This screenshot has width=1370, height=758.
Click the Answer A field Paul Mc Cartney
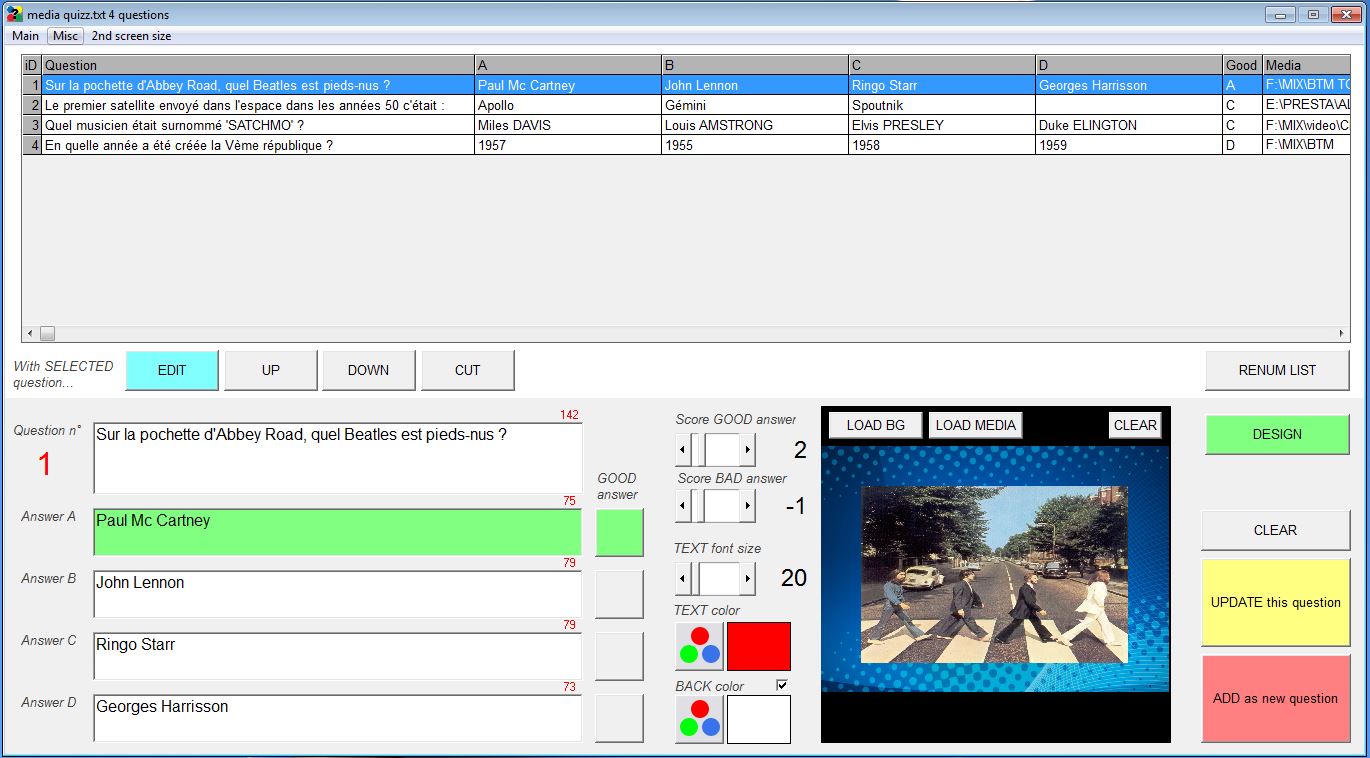point(338,532)
